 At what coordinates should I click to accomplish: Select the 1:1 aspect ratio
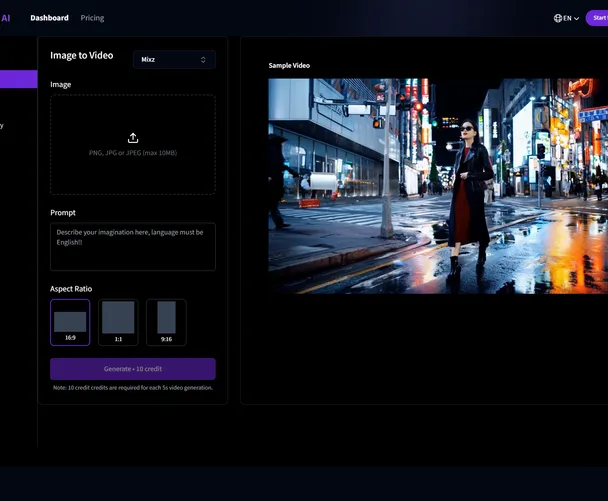tap(118, 322)
